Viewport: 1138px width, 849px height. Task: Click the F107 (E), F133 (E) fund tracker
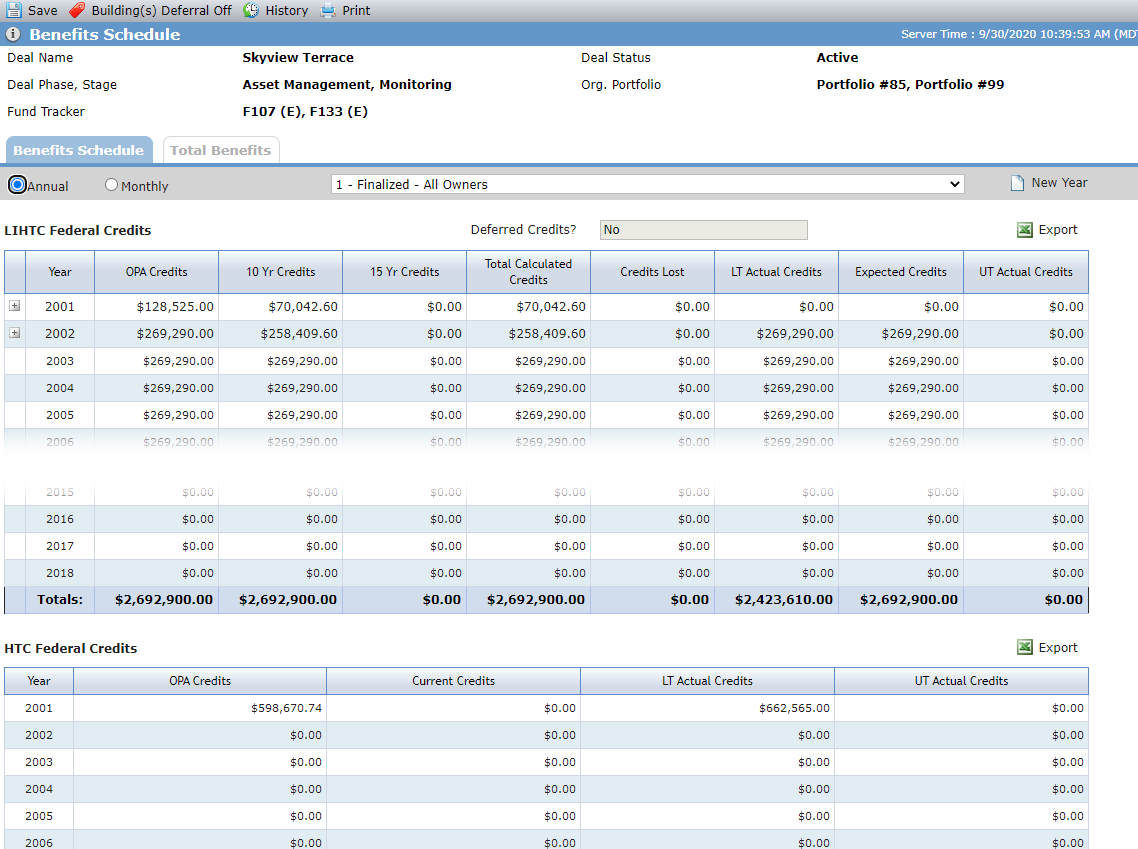[x=305, y=111]
